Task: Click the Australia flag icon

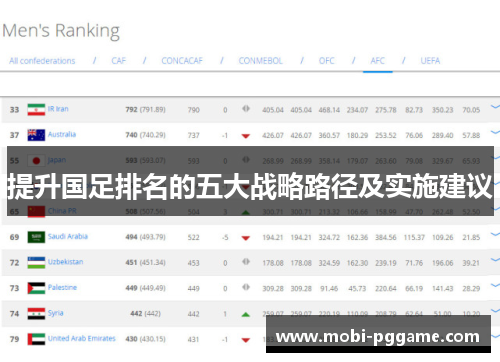Action: pyautogui.click(x=36, y=135)
